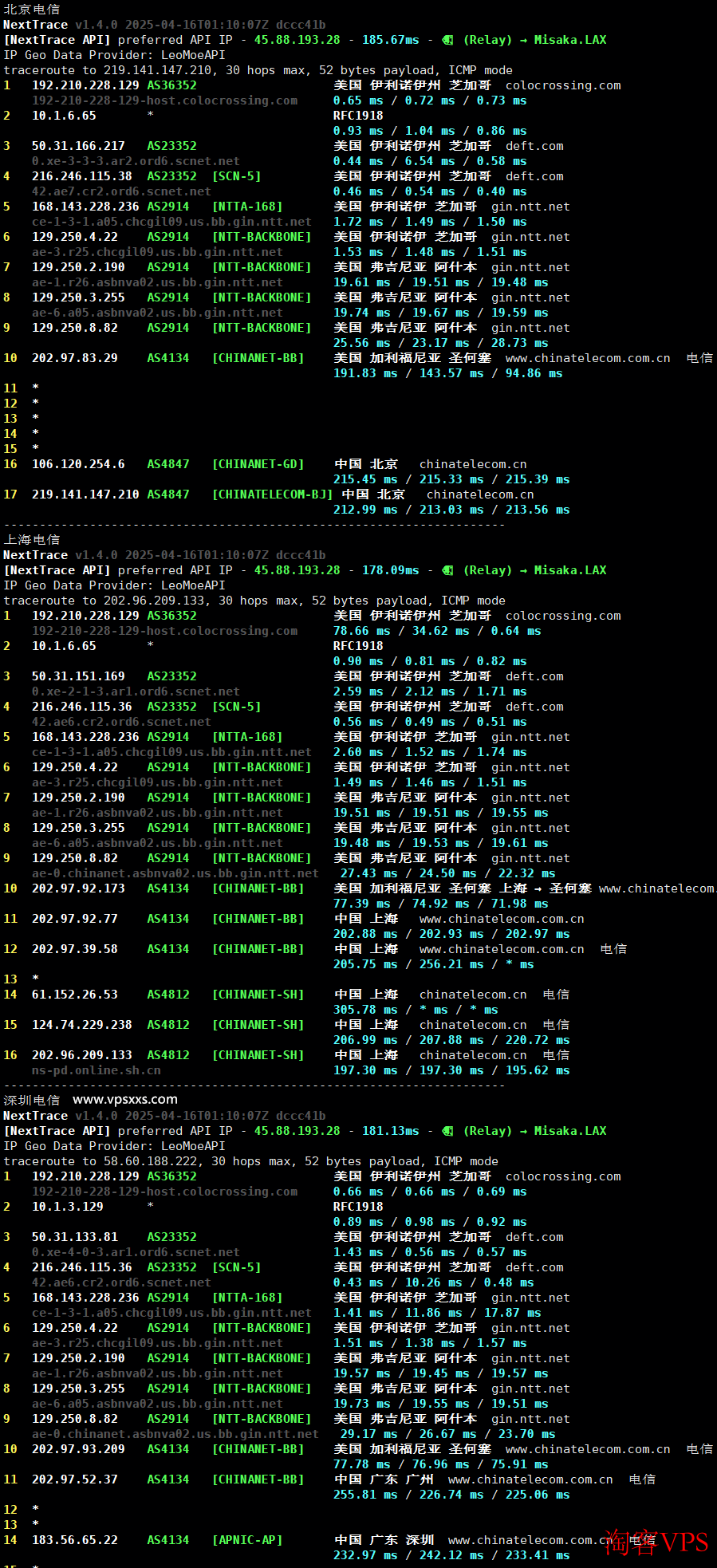Select hop IP 216.246.115.38
The width and height of the screenshot is (717, 1568).
[x=82, y=176]
